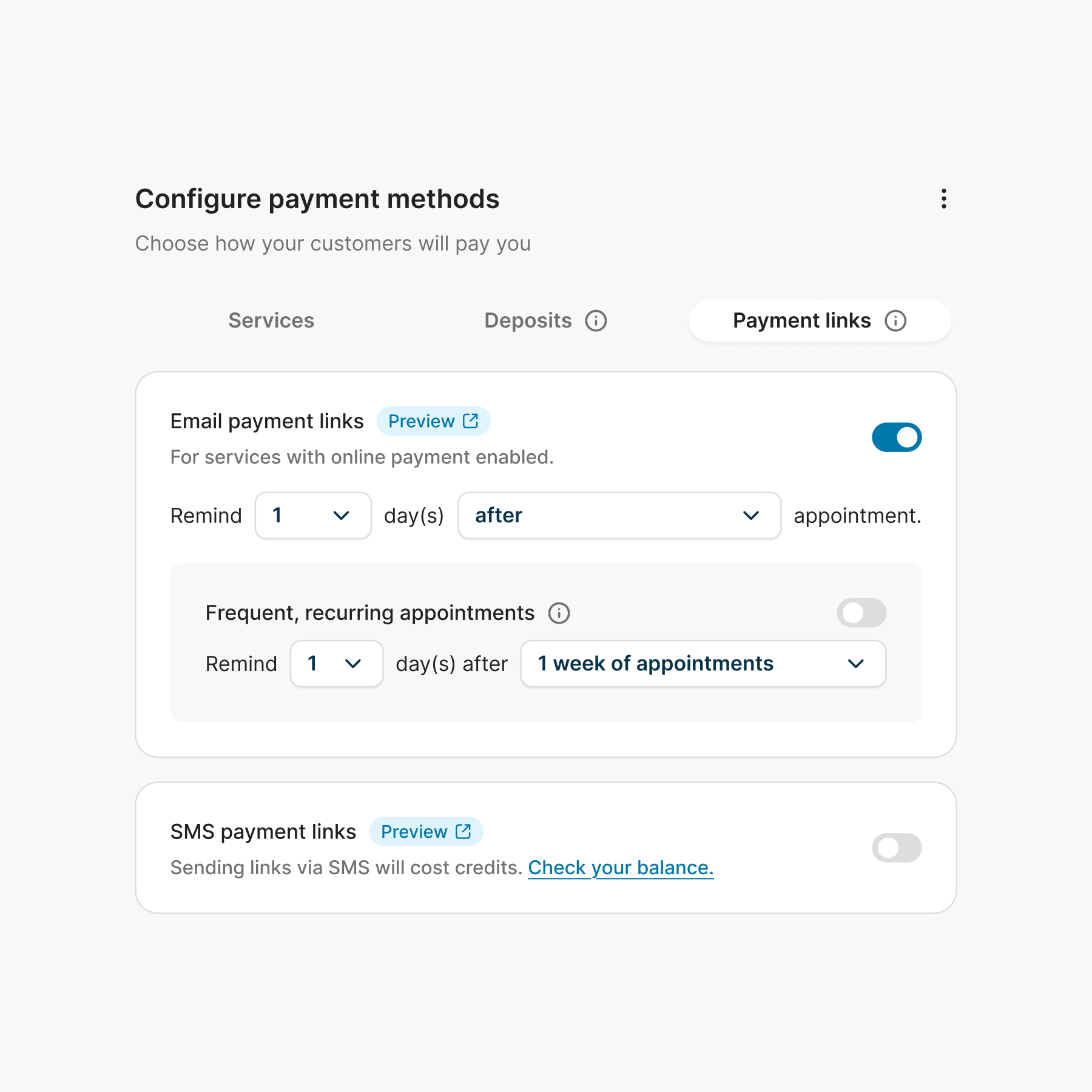Open the reminder days dropdown showing 1
1092x1092 pixels.
click(312, 516)
